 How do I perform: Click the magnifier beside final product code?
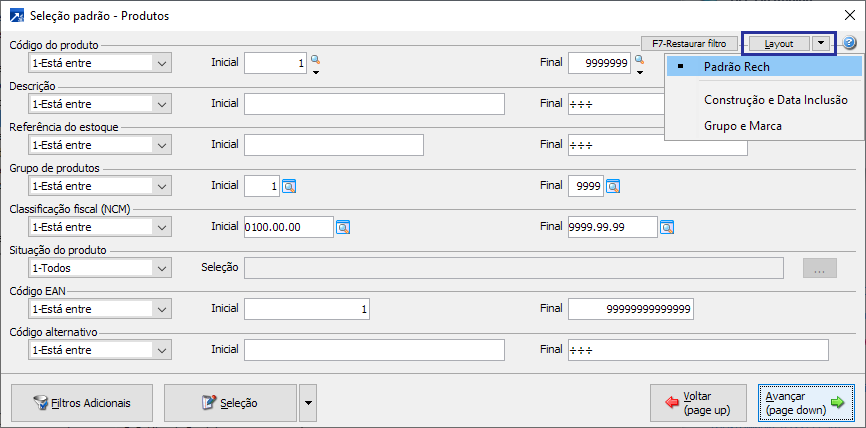[638, 60]
